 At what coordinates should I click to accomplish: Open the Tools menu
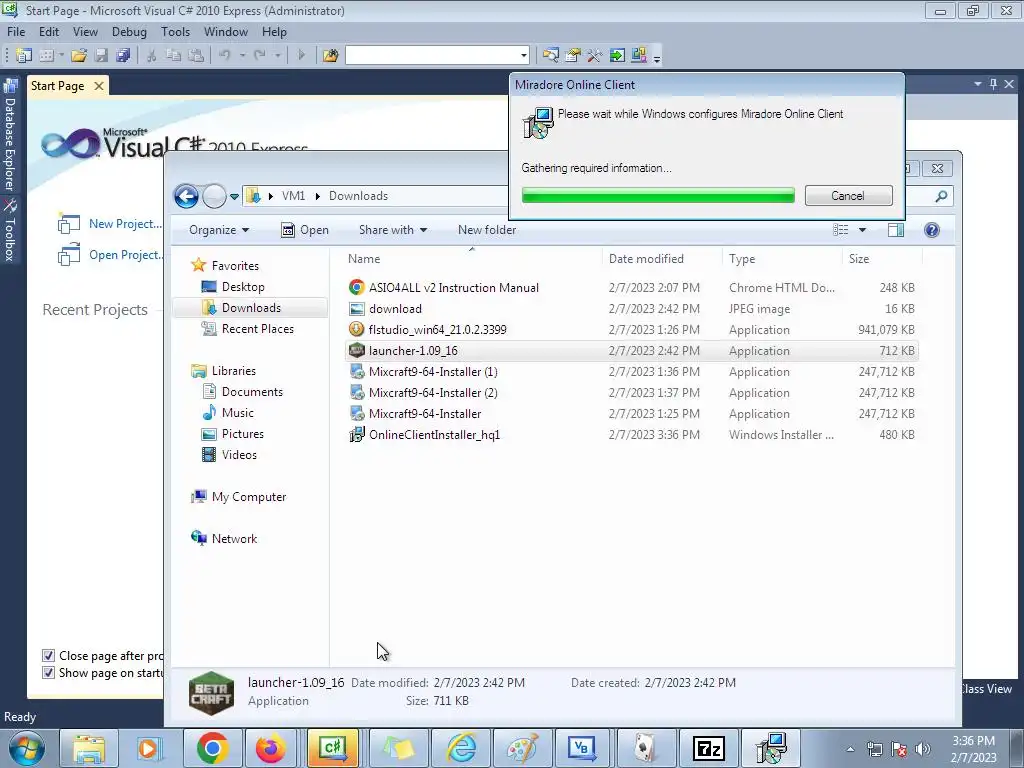pyautogui.click(x=175, y=32)
